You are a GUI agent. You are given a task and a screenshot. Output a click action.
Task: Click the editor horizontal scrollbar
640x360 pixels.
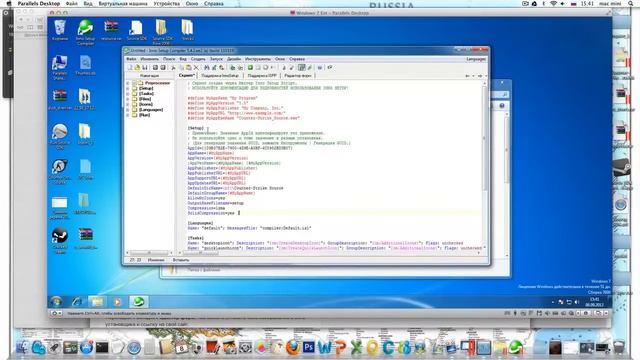click(331, 253)
